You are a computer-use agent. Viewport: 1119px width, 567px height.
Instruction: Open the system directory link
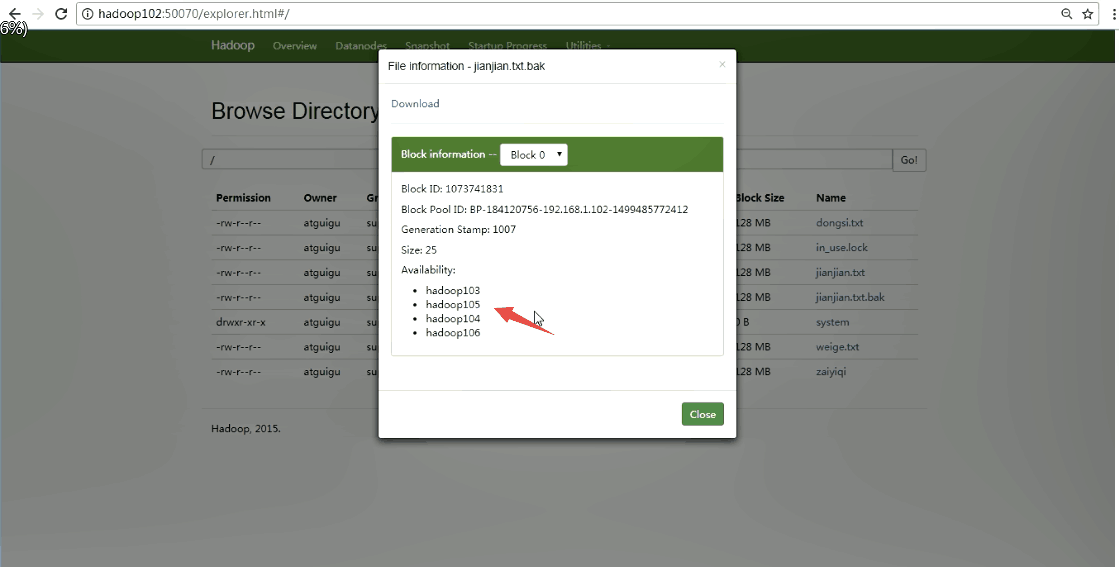point(832,322)
